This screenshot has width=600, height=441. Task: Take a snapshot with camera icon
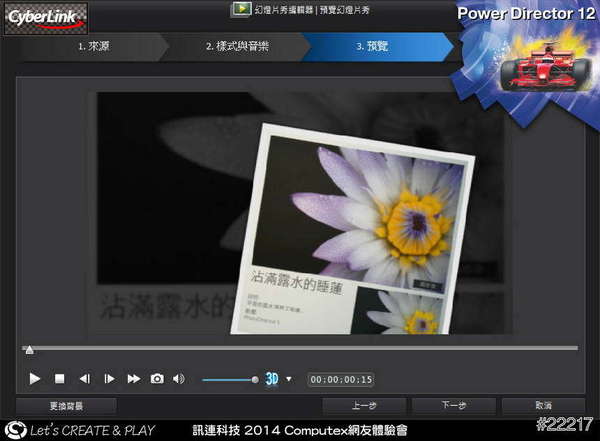point(157,379)
